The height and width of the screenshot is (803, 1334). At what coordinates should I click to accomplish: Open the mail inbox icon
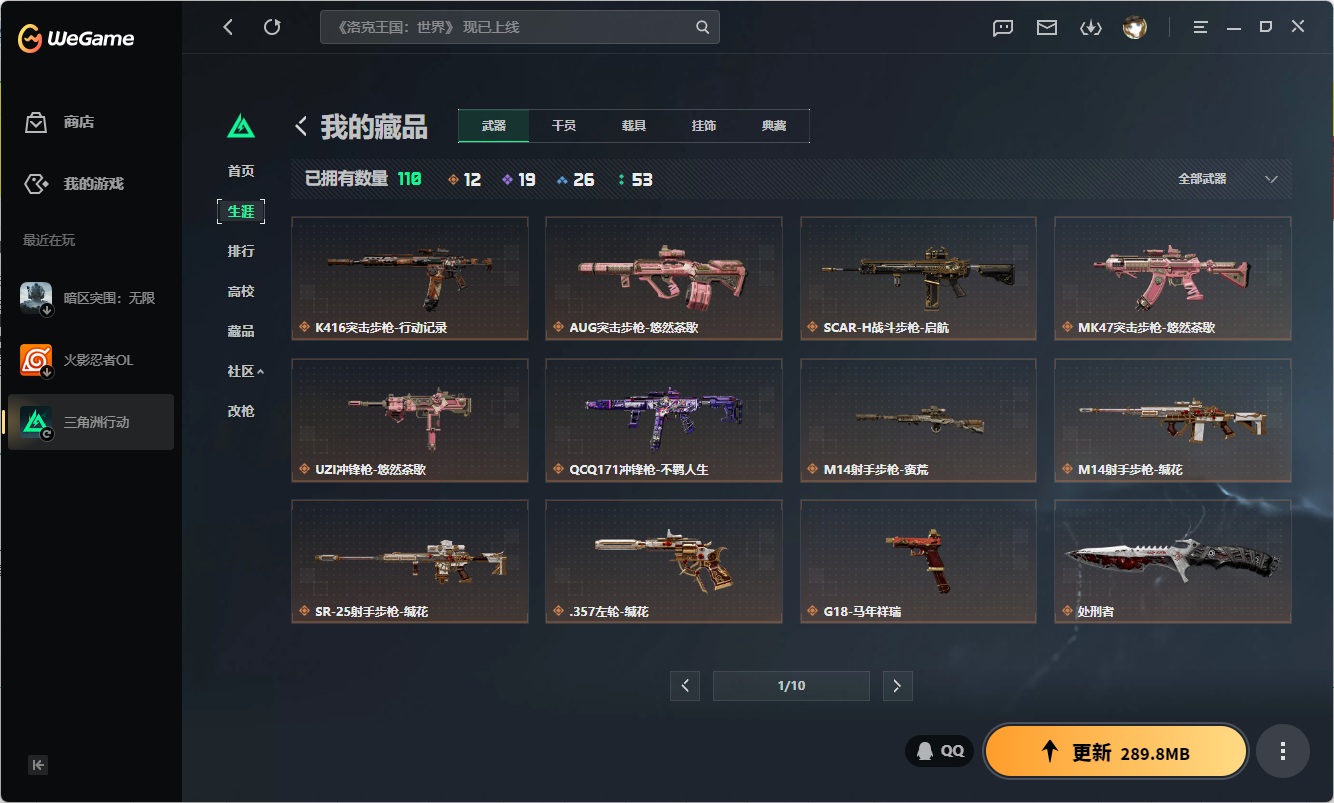tap(1047, 28)
